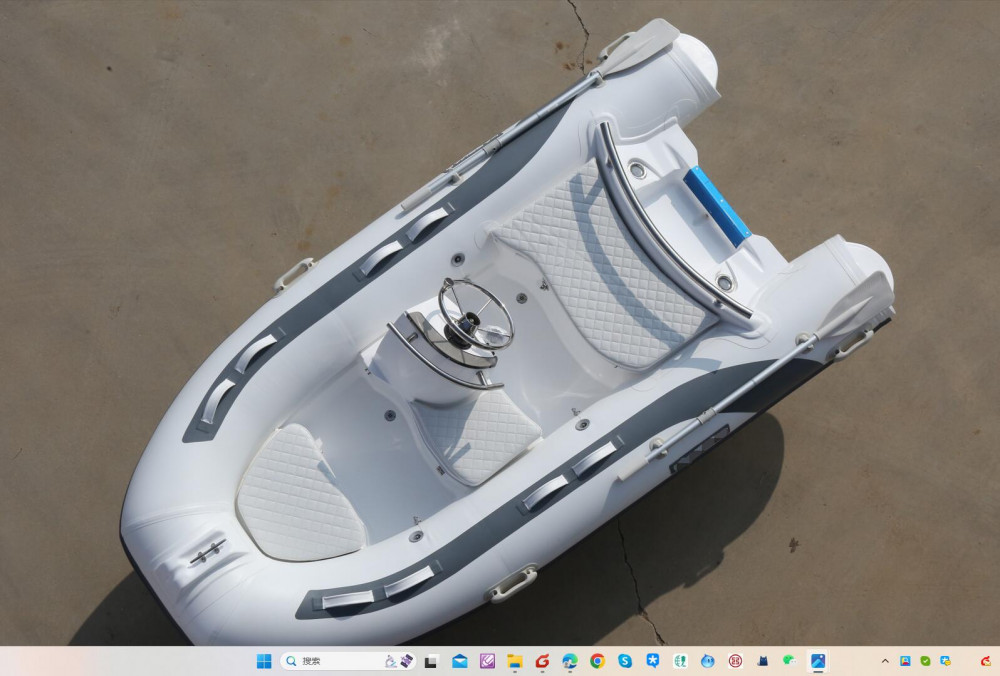Viewport: 1000px width, 676px height.
Task: Launch Google Chrome from taskbar
Action: 597,661
